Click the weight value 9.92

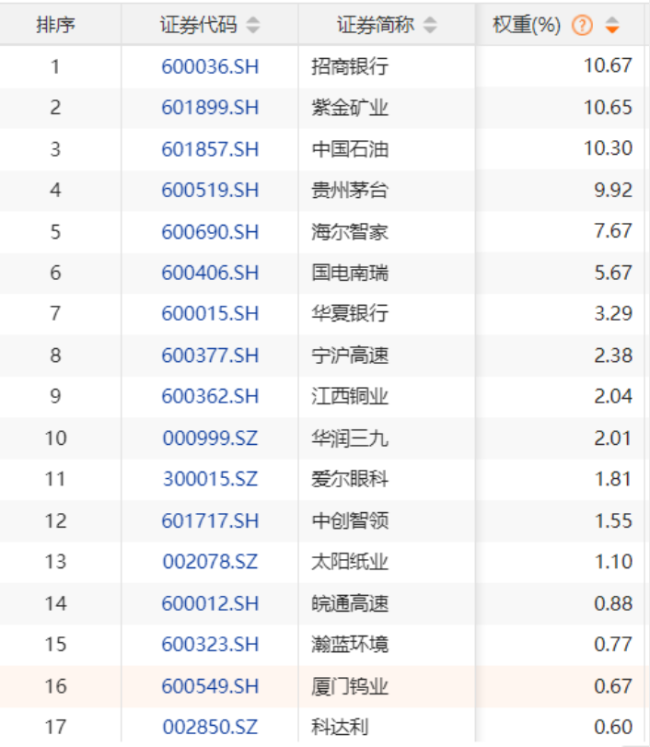tap(613, 190)
